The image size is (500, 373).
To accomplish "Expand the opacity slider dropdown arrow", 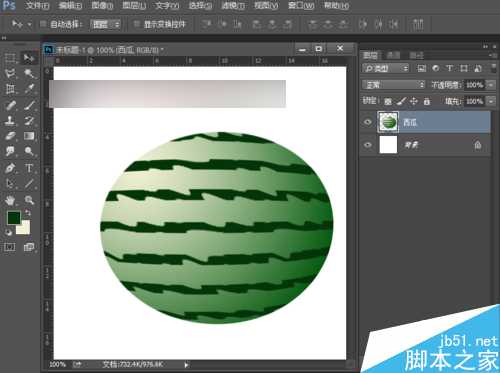I will point(491,85).
